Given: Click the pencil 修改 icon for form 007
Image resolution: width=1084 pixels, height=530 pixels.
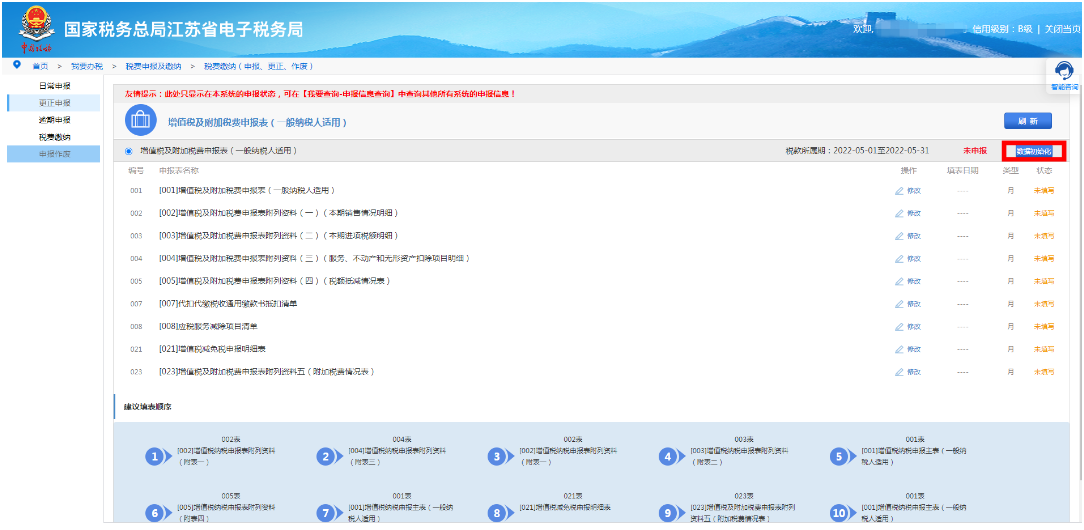Looking at the screenshot, I should pos(900,304).
